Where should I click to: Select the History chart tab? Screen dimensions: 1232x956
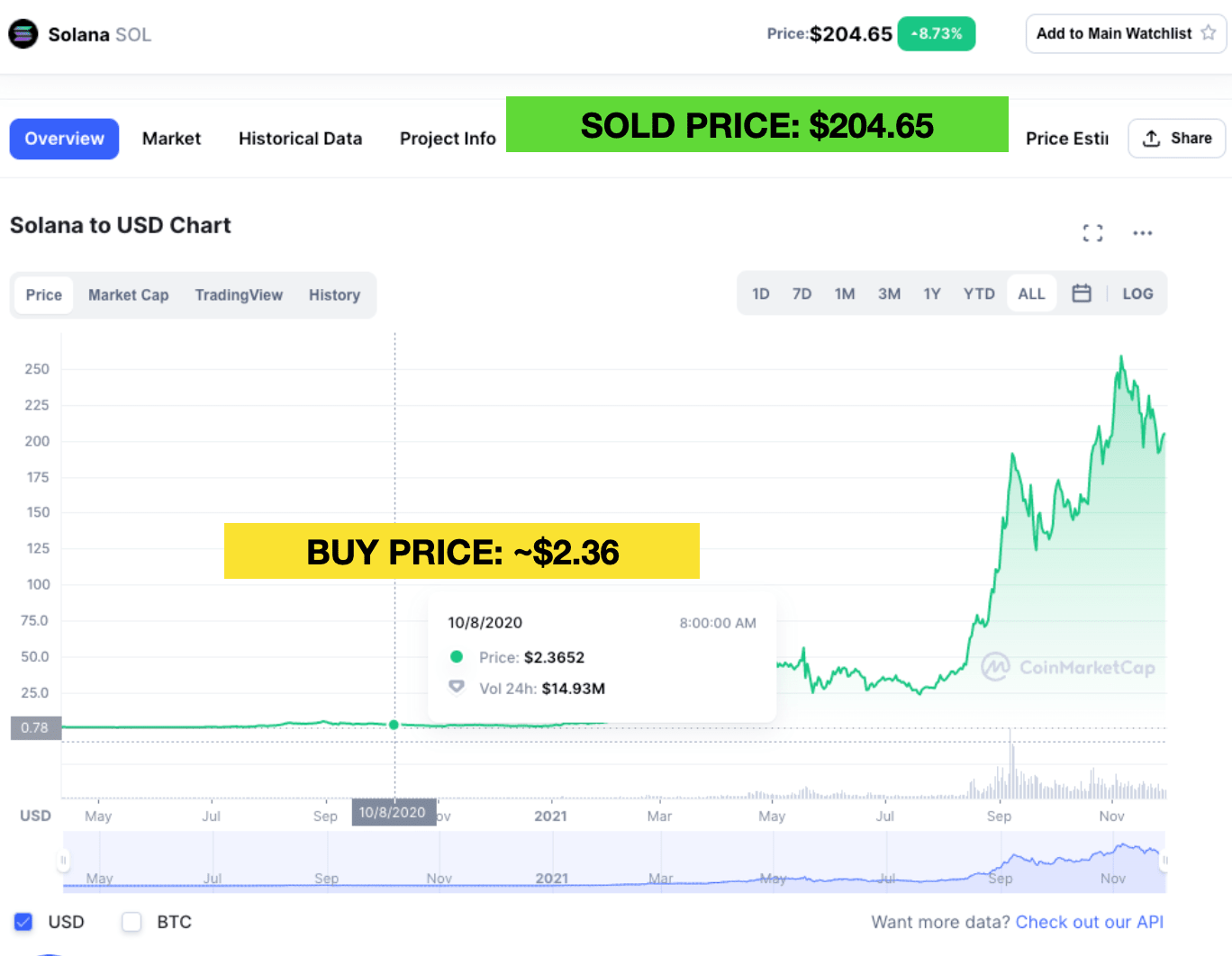(334, 295)
